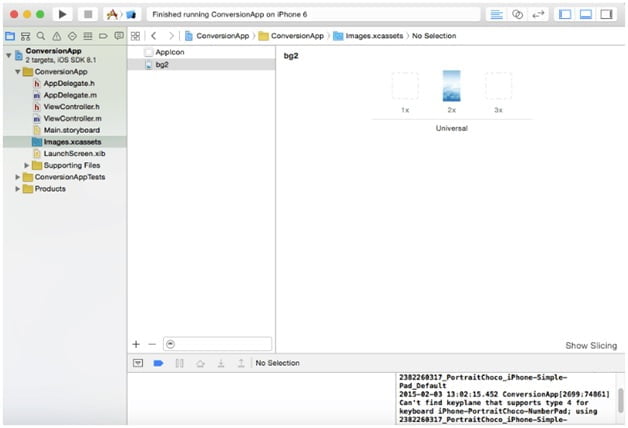Click the asset filter search field
Screen dimensions: 628x428
coord(217,343)
